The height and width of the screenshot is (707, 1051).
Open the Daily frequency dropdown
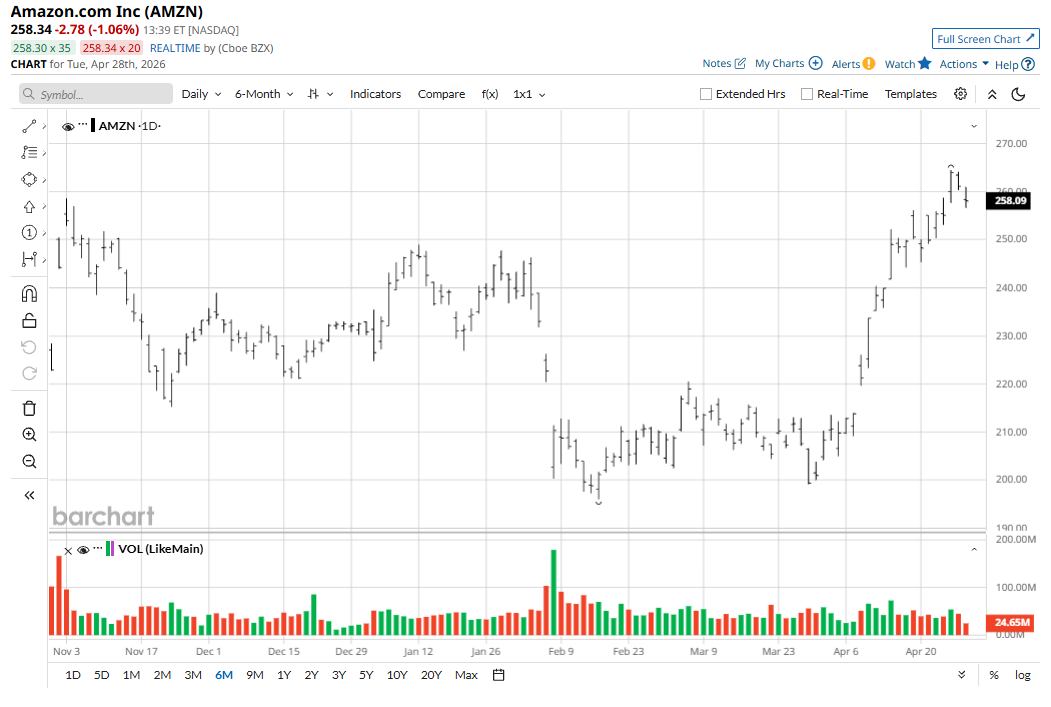pyautogui.click(x=201, y=94)
